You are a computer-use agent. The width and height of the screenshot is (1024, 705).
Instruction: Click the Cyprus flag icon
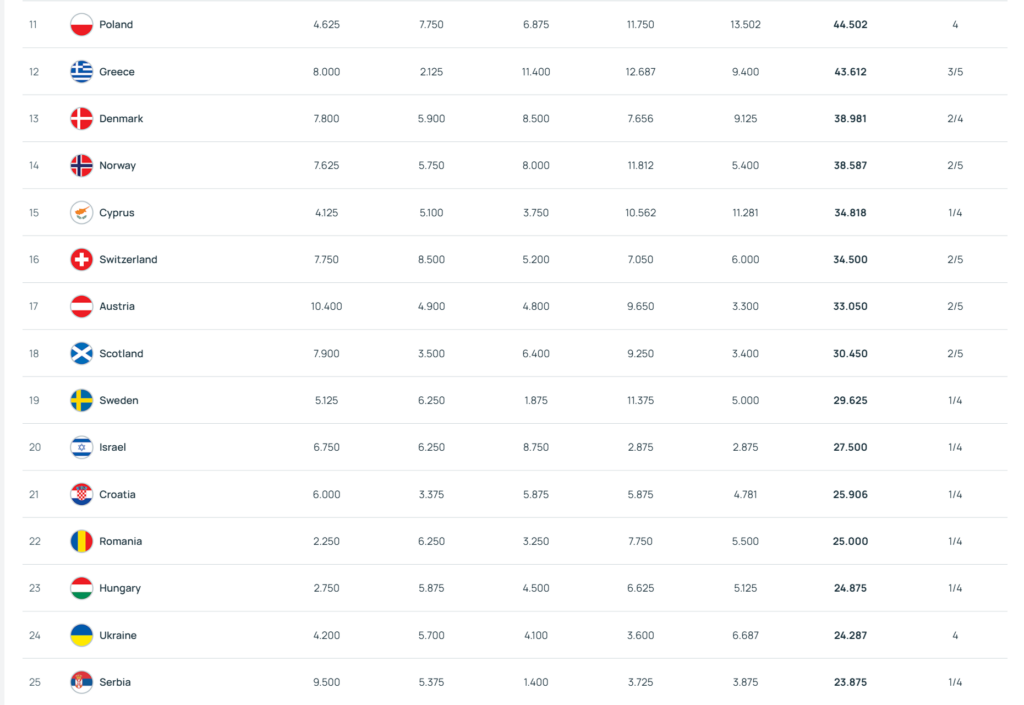coord(82,213)
